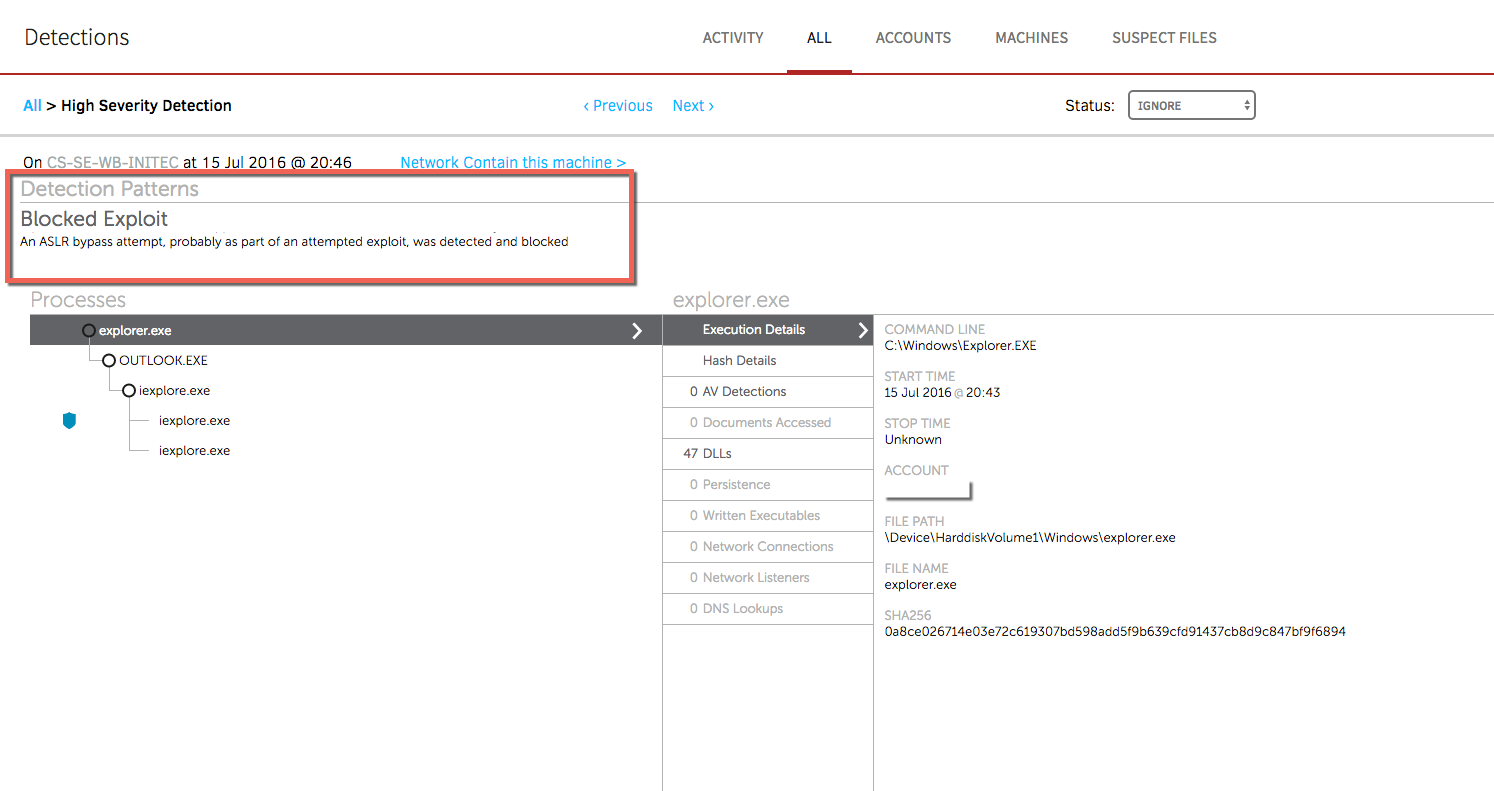Click the All breadcrumb link
This screenshot has height=791, width=1494.
point(33,106)
